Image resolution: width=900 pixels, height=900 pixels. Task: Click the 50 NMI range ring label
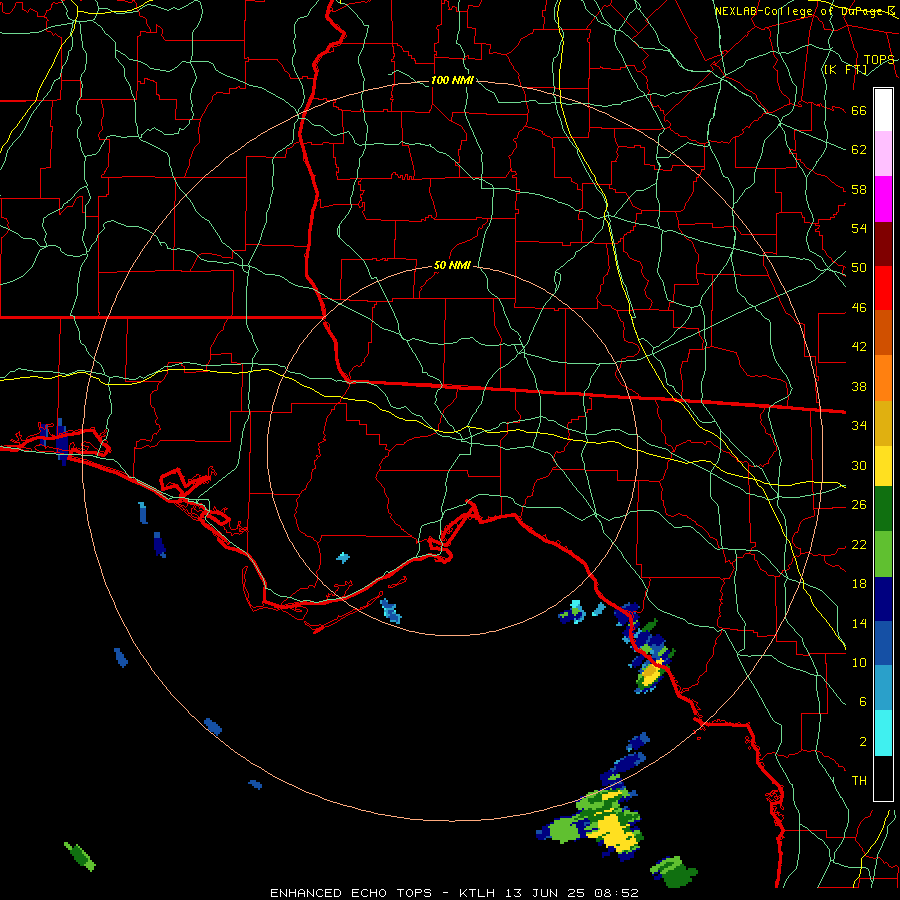click(x=452, y=265)
